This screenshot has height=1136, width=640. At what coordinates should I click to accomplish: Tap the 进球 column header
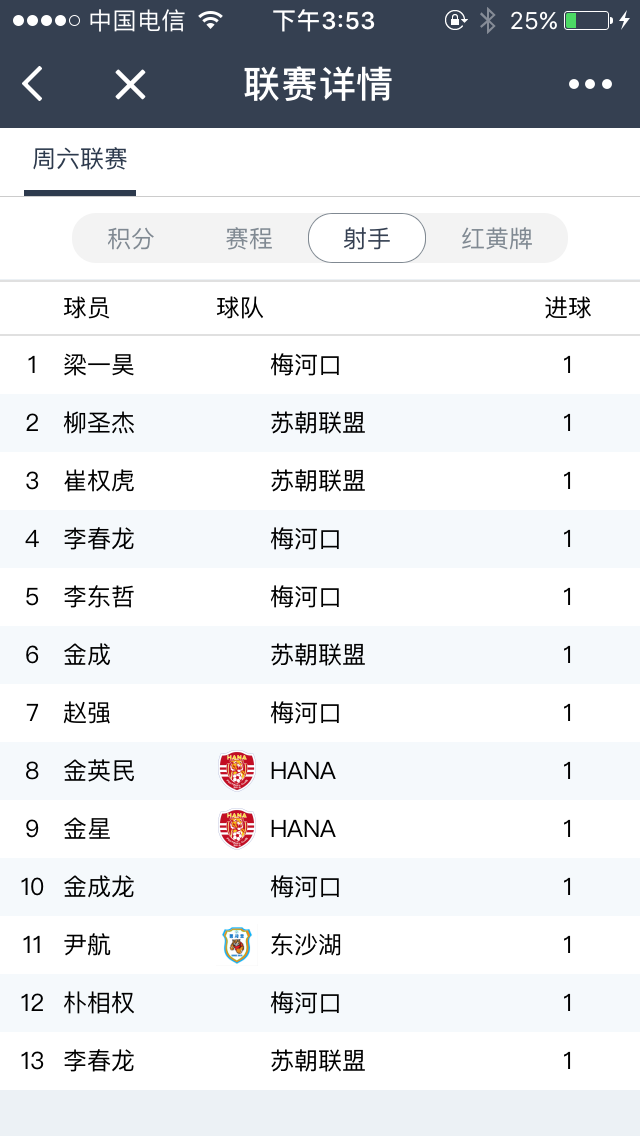click(x=567, y=308)
